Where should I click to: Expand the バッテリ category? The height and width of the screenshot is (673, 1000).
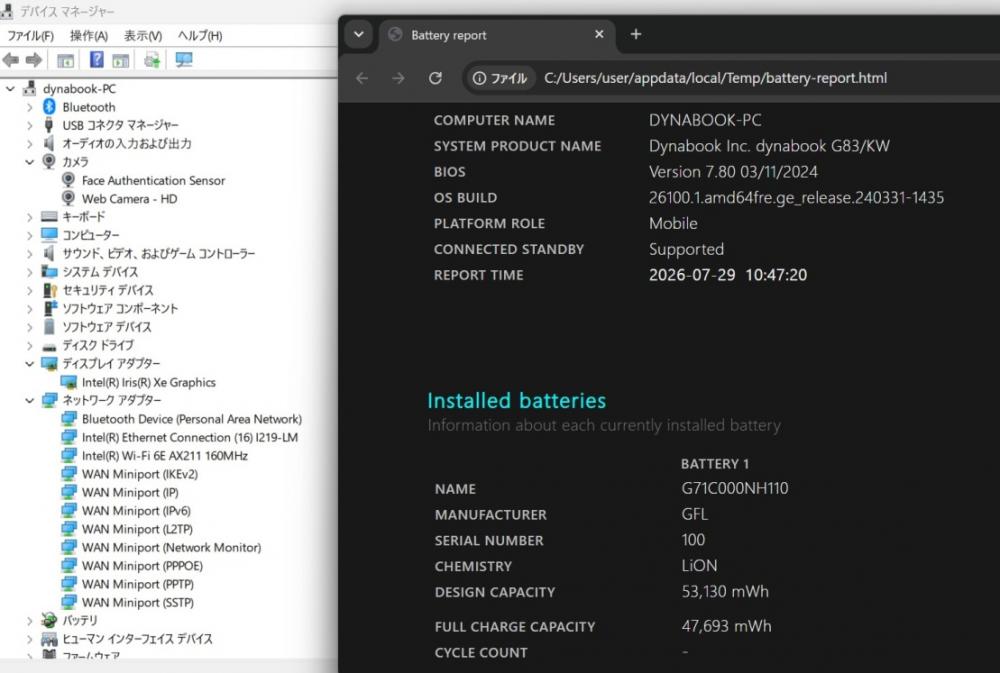click(29, 620)
